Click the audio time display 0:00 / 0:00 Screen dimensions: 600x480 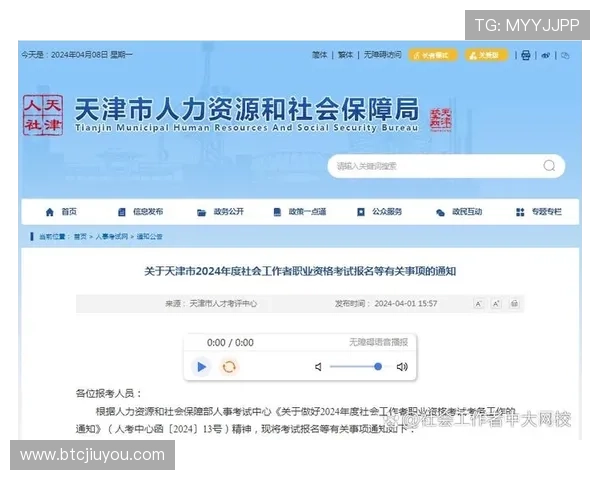230,343
